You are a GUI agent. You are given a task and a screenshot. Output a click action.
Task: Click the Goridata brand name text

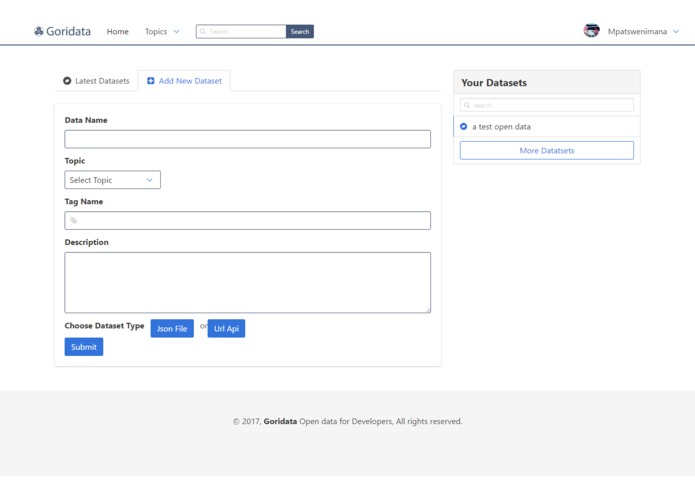[x=68, y=31]
